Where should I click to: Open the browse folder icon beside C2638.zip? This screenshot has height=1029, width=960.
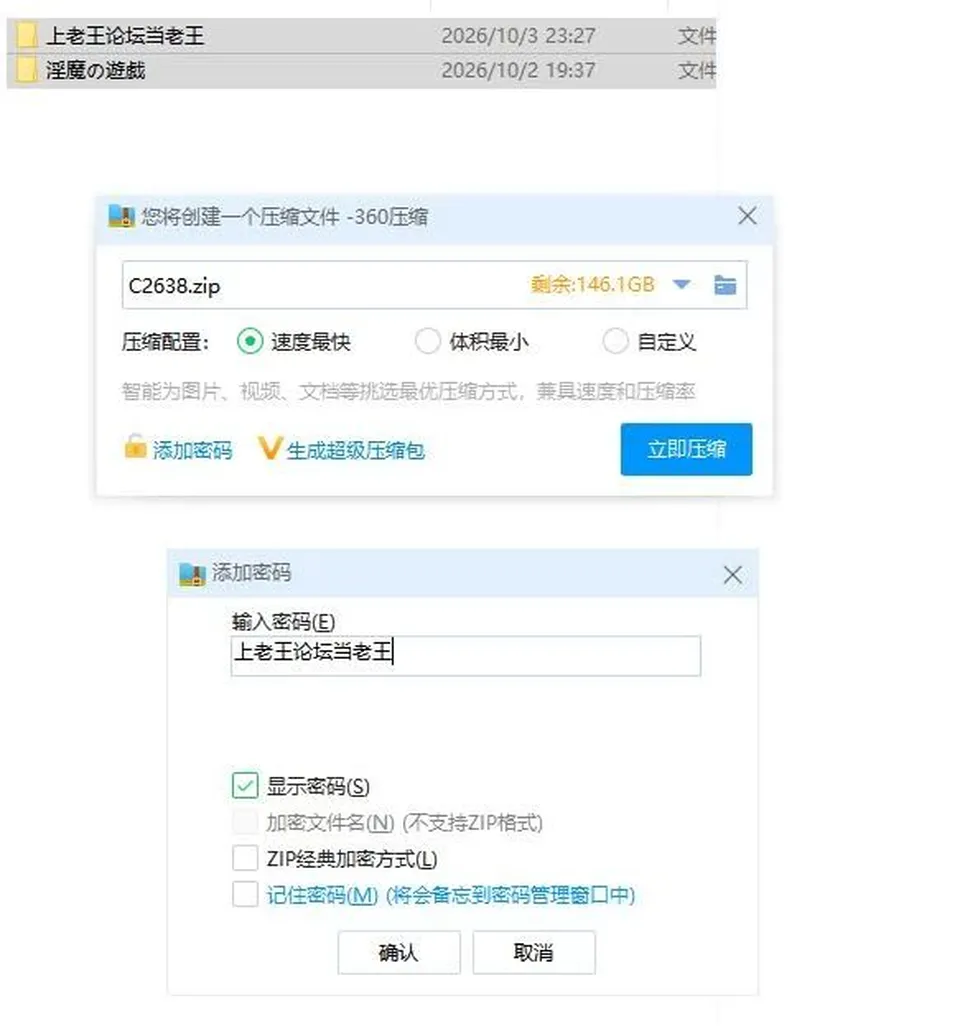click(724, 285)
